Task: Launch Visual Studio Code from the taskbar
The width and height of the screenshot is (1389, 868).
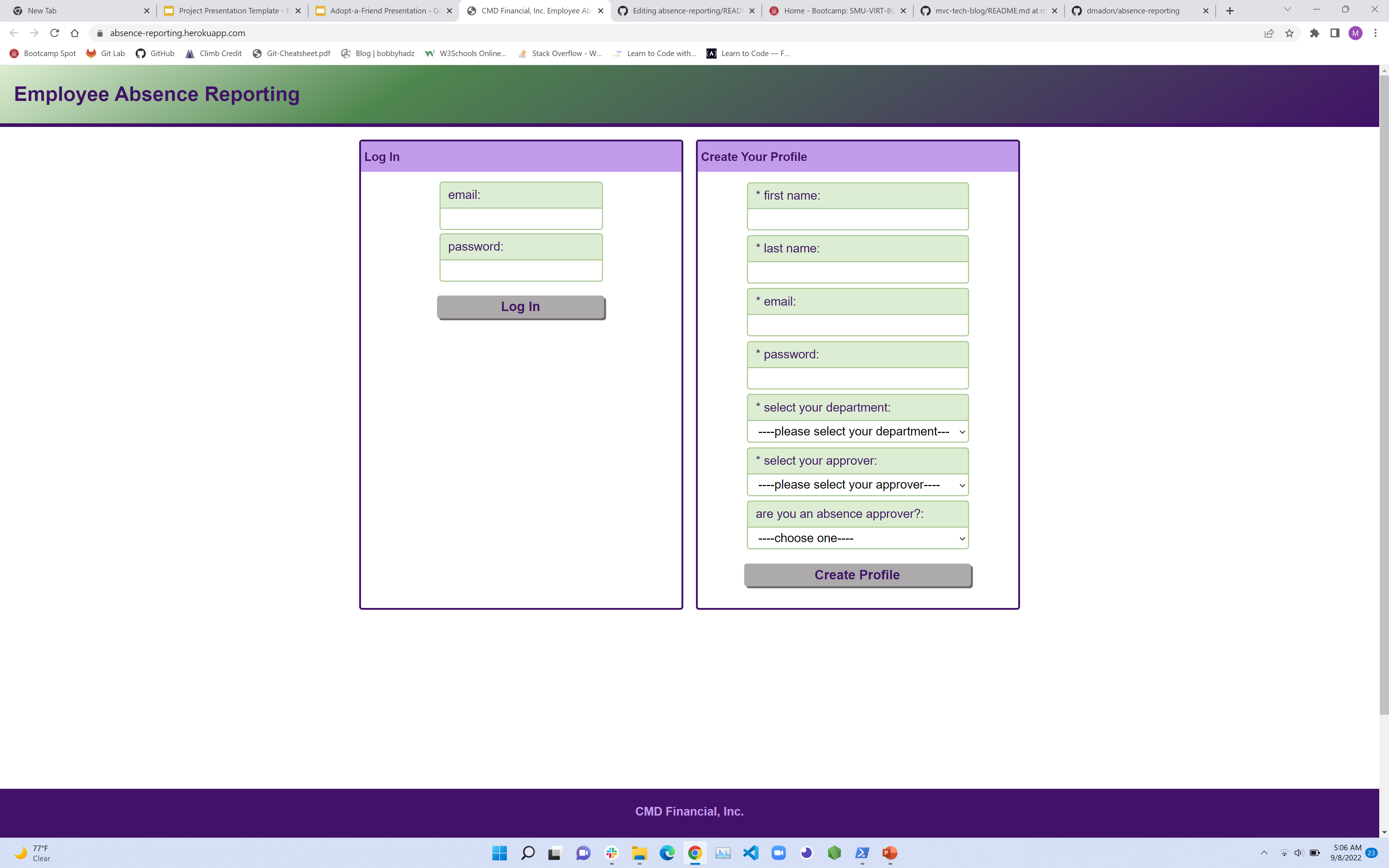Action: (x=750, y=853)
